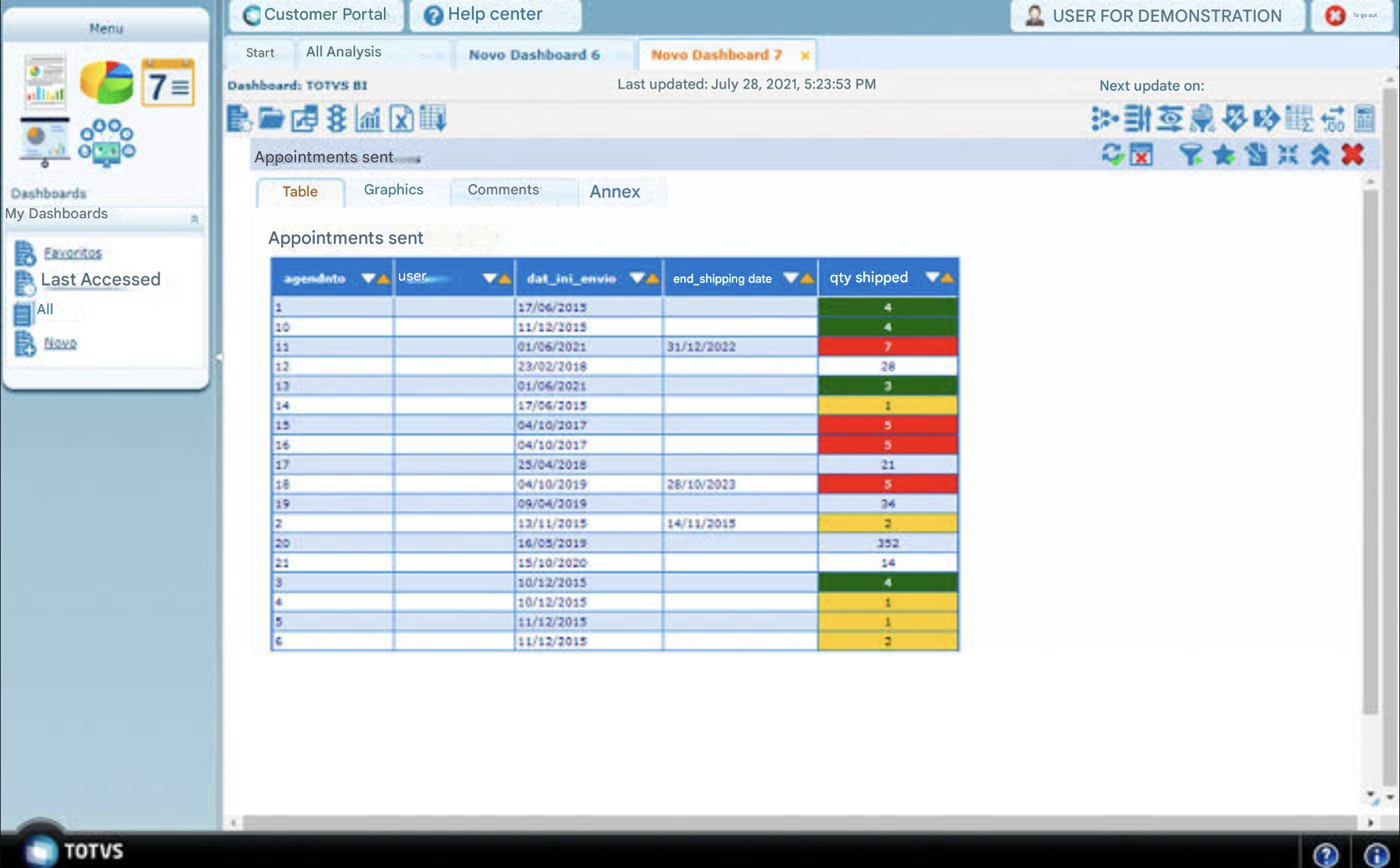The image size is (1400, 868).
Task: Click the pie chart icon in Menu panel
Action: click(x=106, y=82)
